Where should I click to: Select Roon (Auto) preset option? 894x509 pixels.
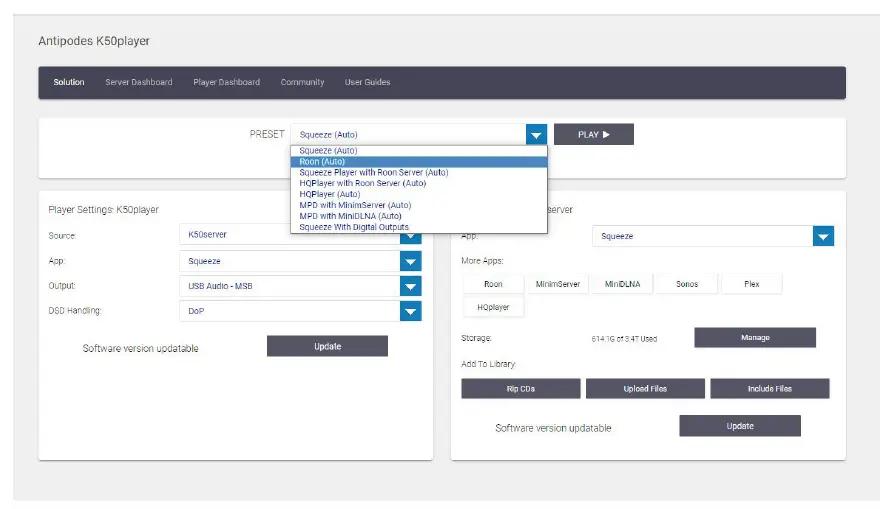coord(418,161)
